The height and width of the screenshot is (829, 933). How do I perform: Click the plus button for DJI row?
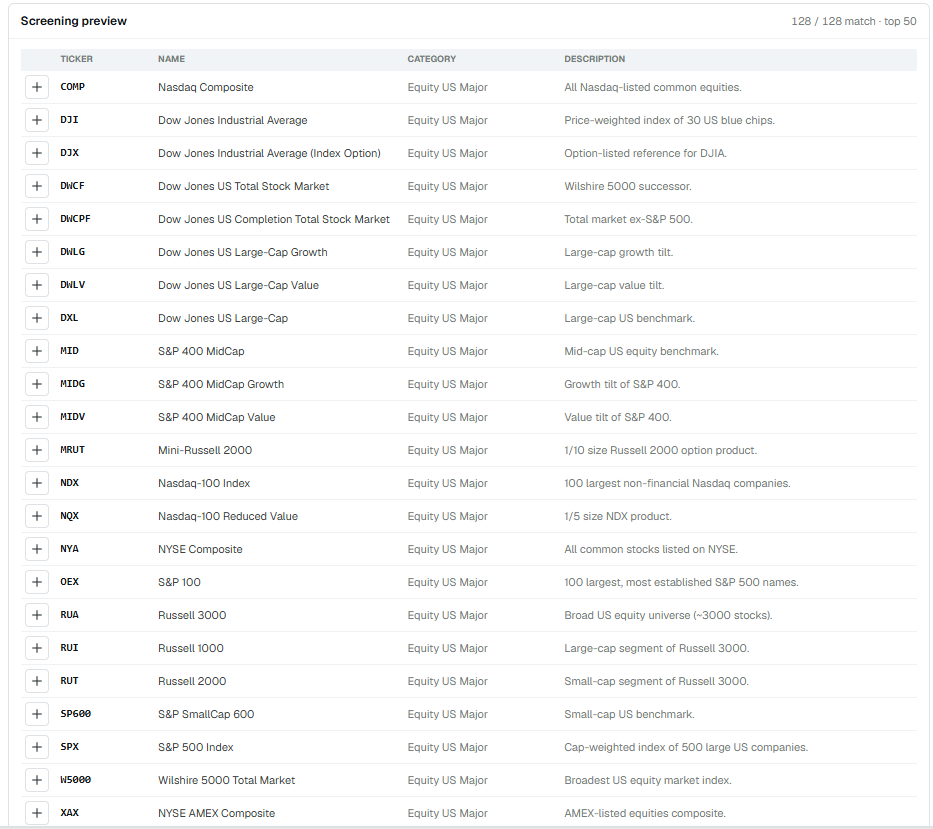pos(37,120)
